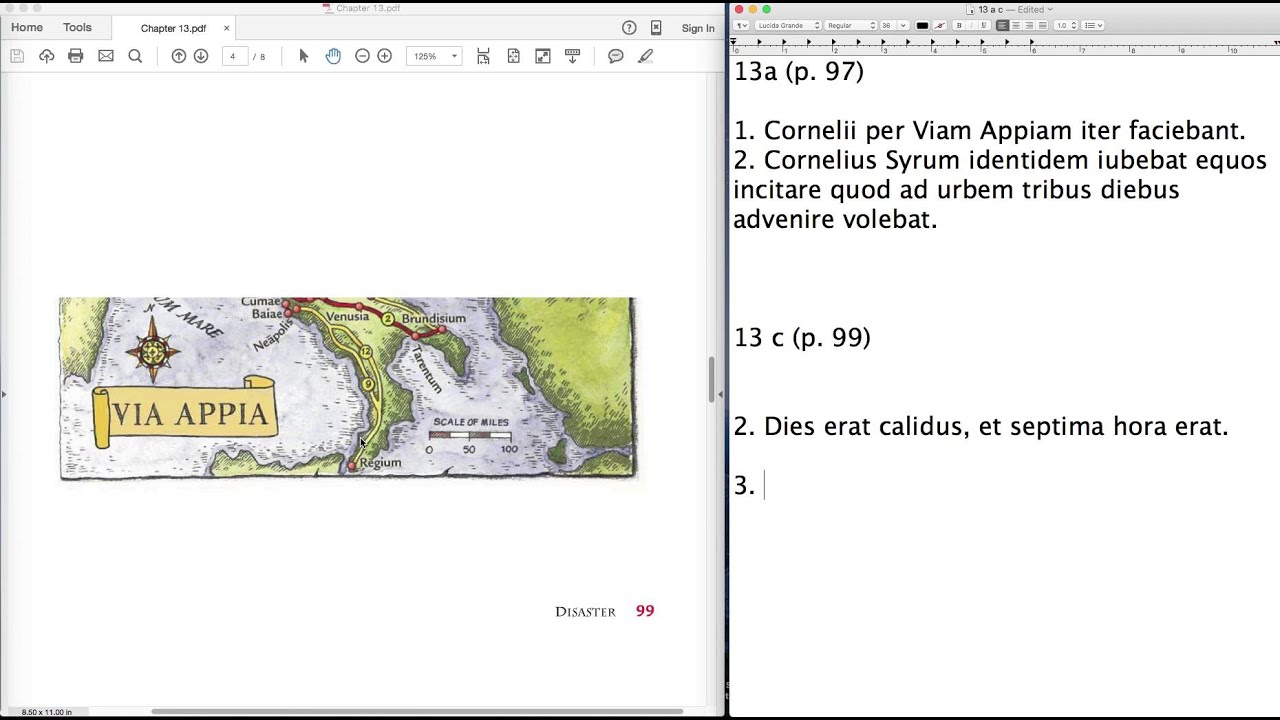Click the Sign In link
Image resolution: width=1280 pixels, height=720 pixels.
pyautogui.click(x=698, y=28)
